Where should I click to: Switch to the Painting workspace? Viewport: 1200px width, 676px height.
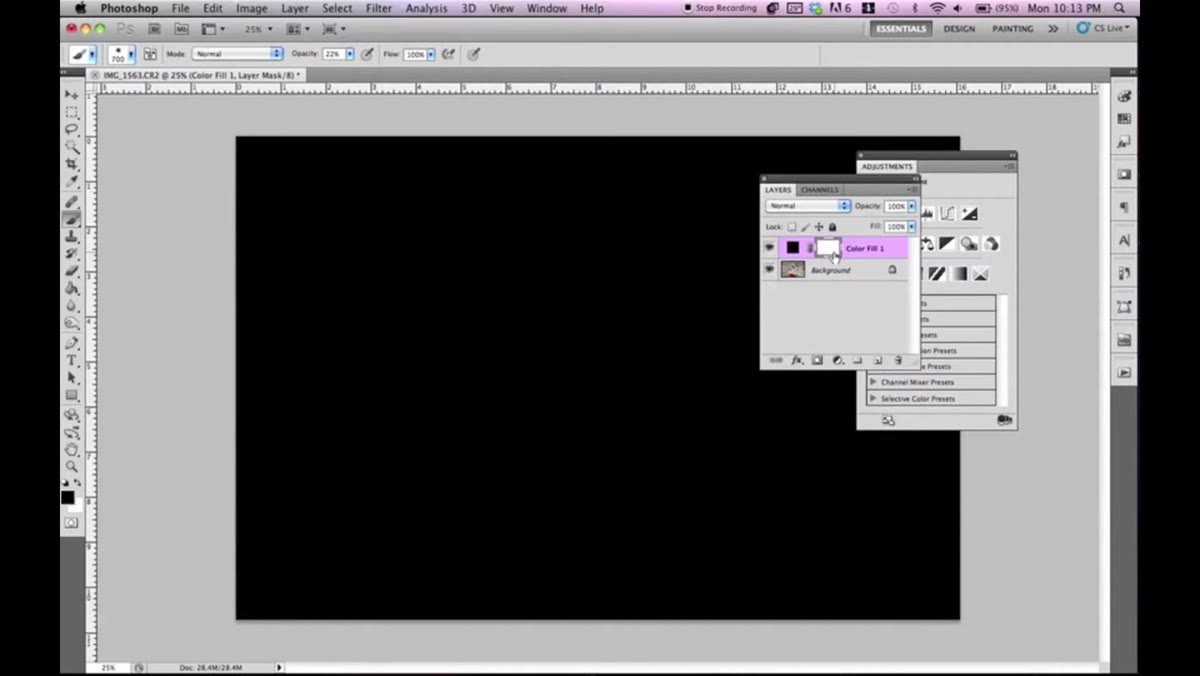(1013, 29)
